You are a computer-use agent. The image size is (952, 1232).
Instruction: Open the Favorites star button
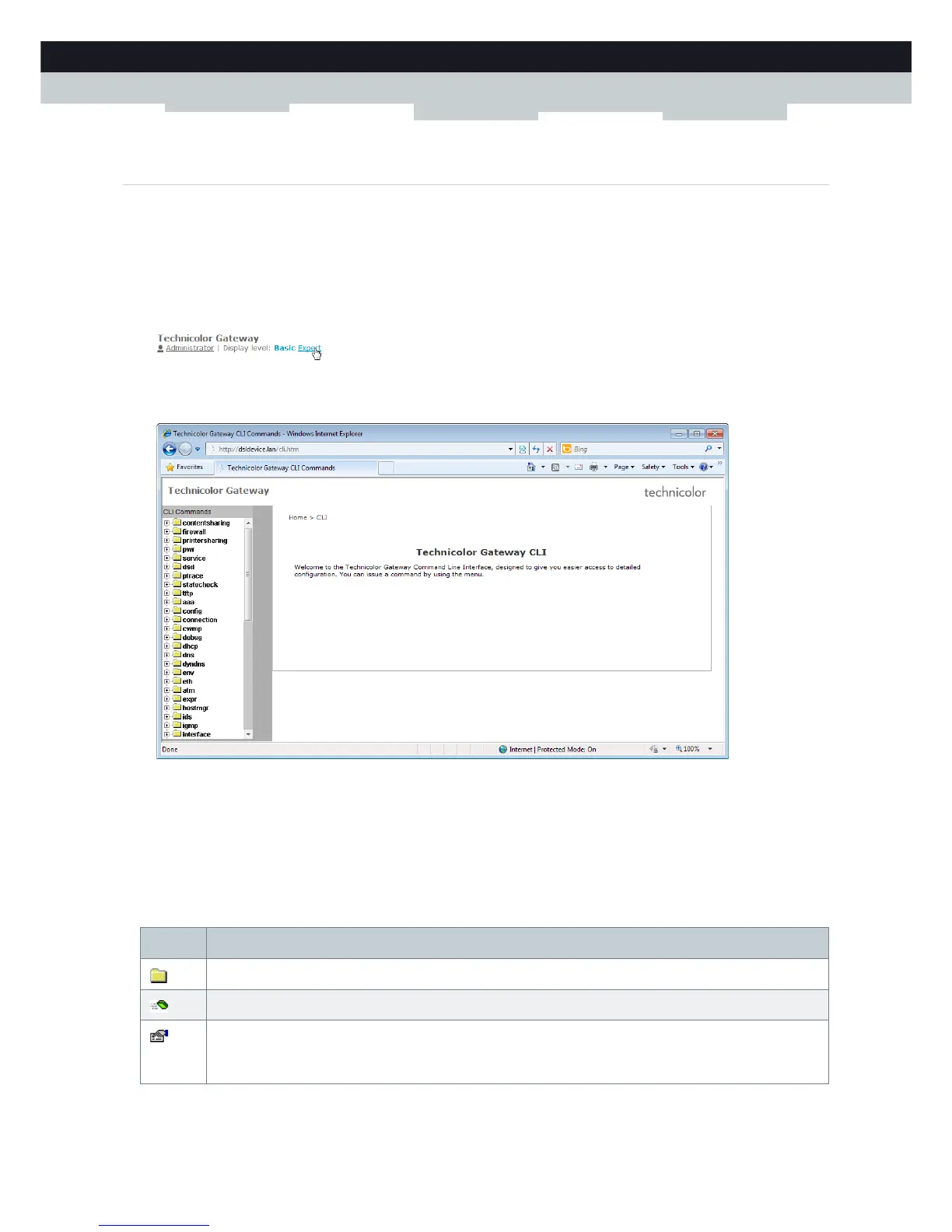click(184, 467)
